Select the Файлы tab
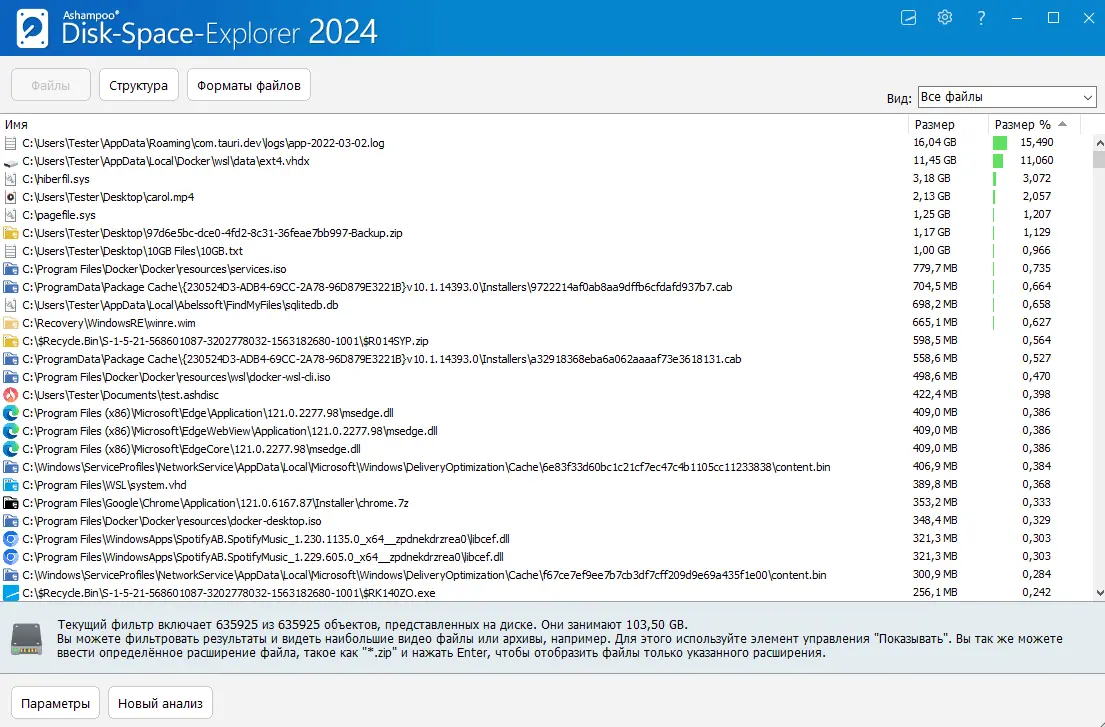 pos(51,85)
